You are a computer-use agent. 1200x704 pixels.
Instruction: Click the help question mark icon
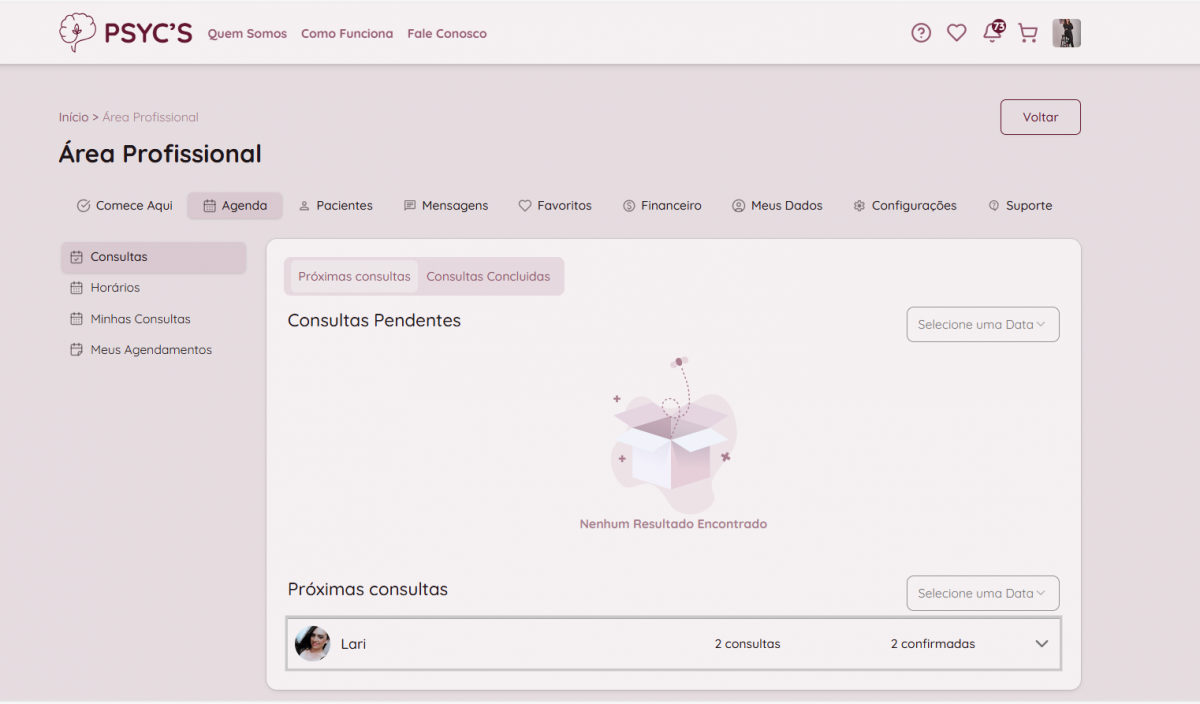[921, 33]
